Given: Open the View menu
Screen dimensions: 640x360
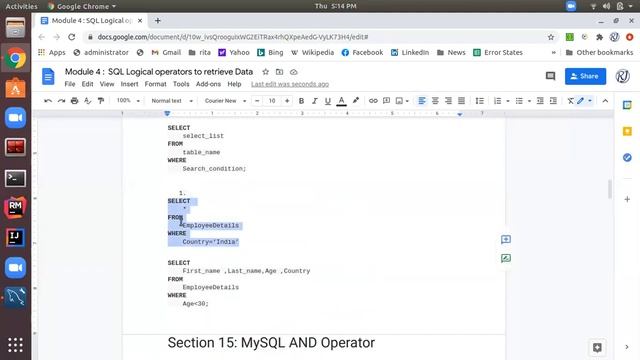Looking at the screenshot, I should tap(107, 84).
